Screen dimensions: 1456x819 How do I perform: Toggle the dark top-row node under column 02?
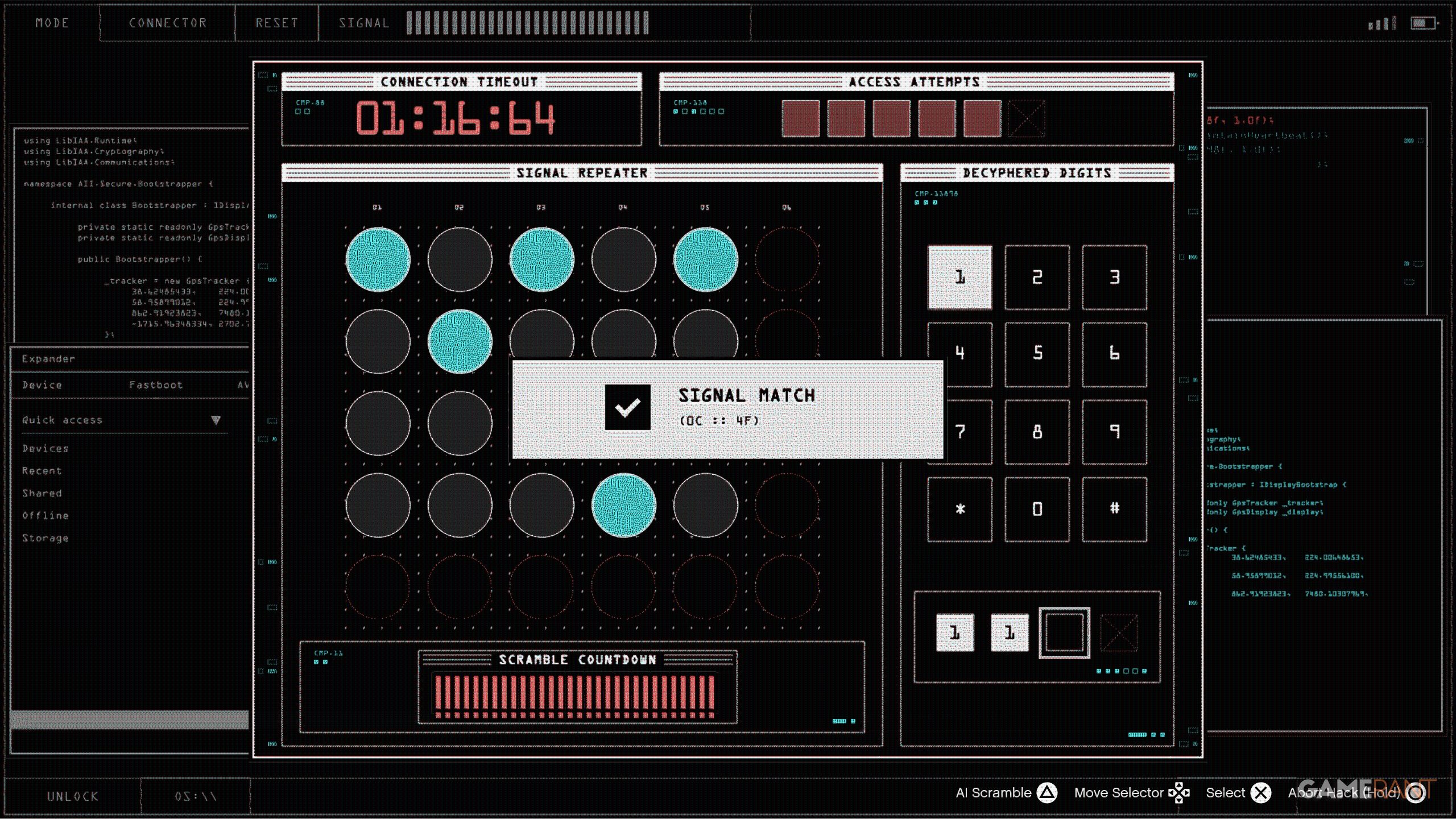click(x=460, y=259)
